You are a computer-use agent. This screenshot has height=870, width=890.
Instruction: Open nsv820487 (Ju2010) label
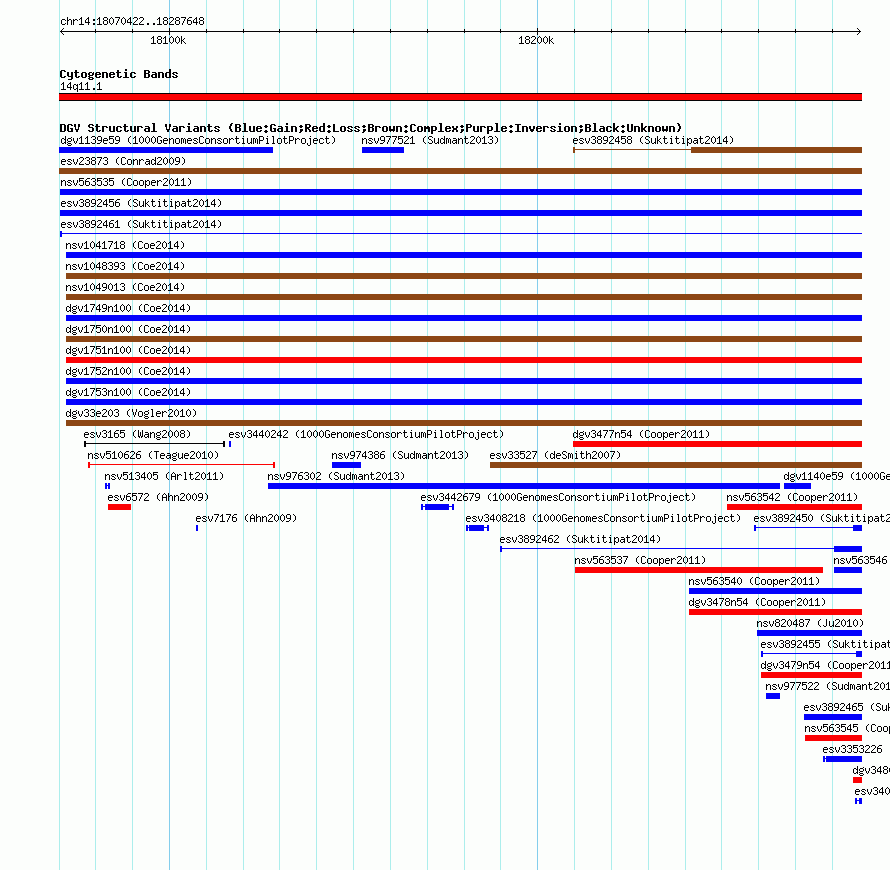coord(810,623)
